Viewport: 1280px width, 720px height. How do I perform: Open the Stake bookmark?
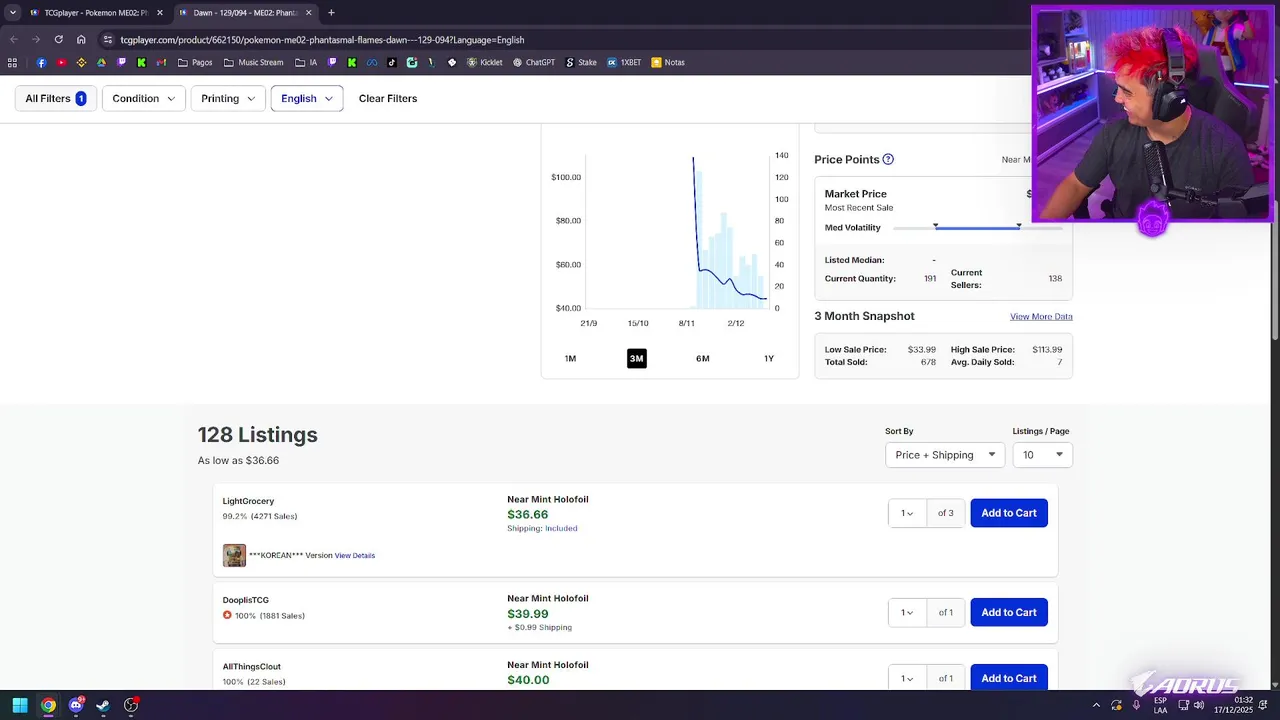(580, 62)
